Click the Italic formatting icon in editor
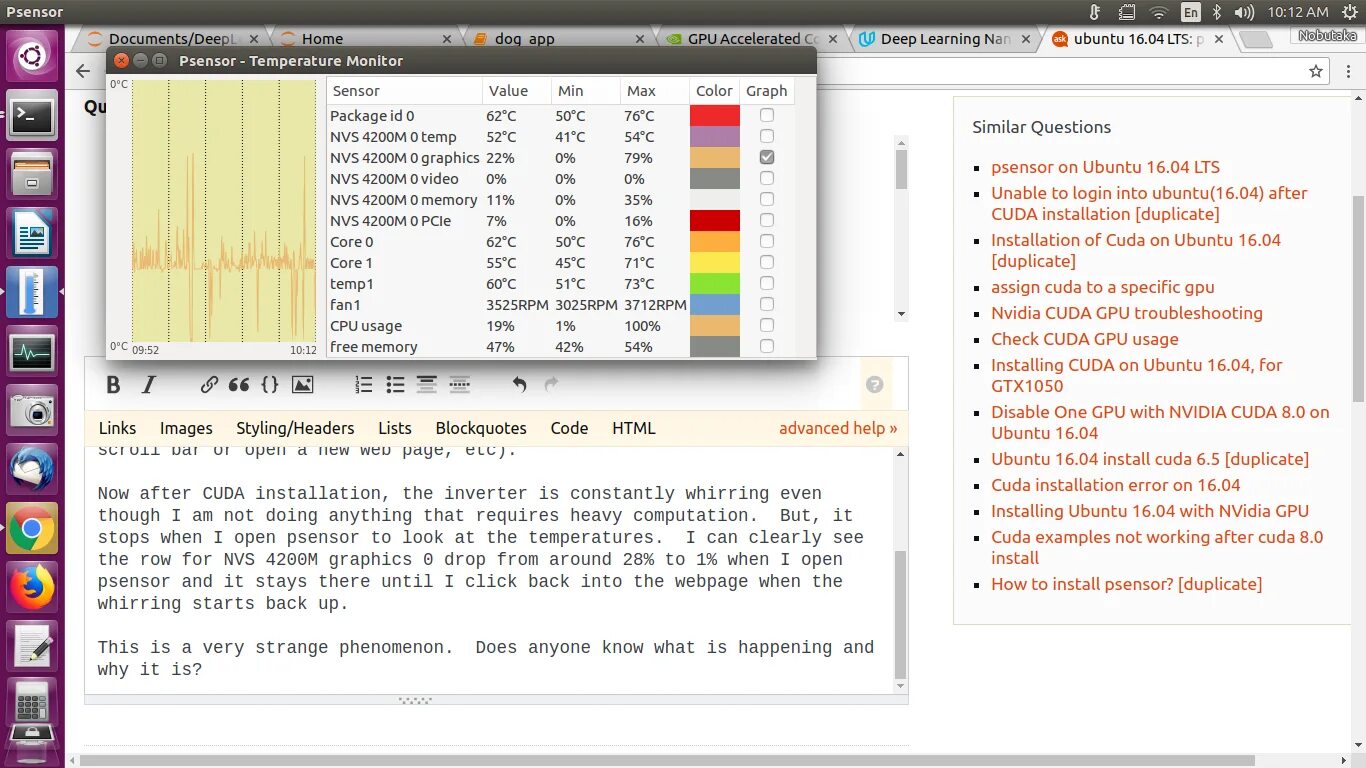 [x=149, y=385]
